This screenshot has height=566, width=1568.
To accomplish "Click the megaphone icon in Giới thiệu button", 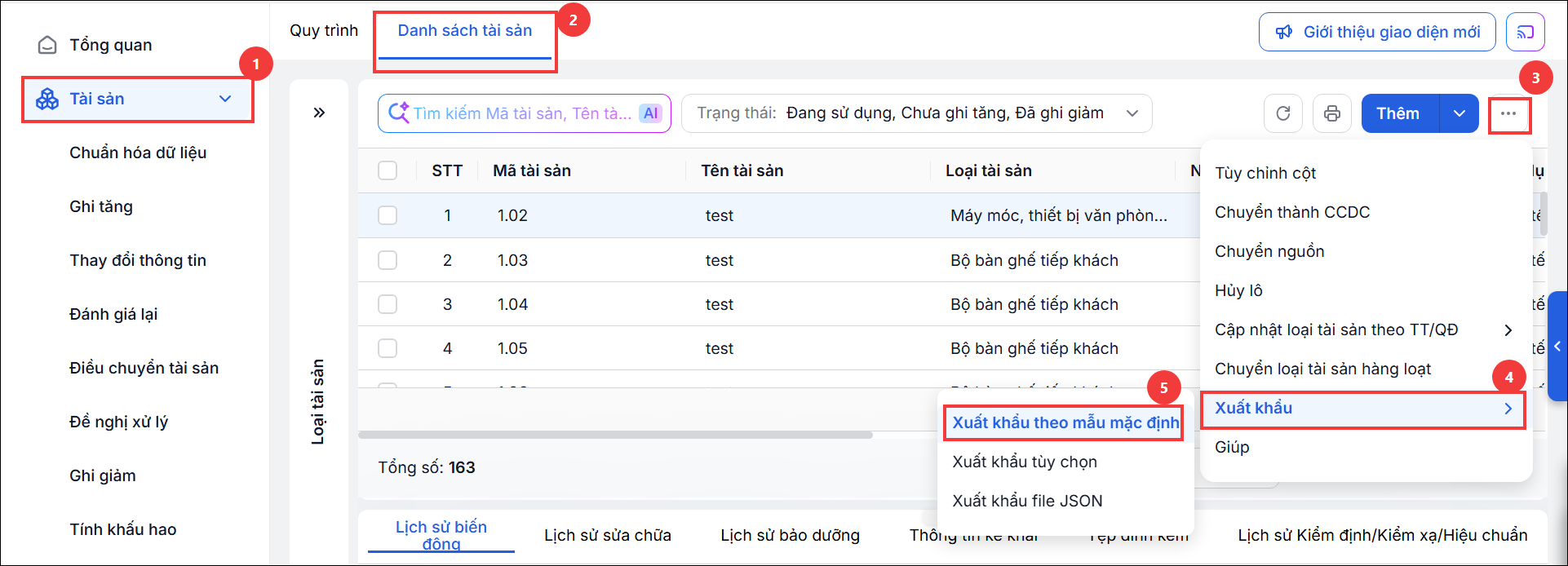I will pos(1284,32).
